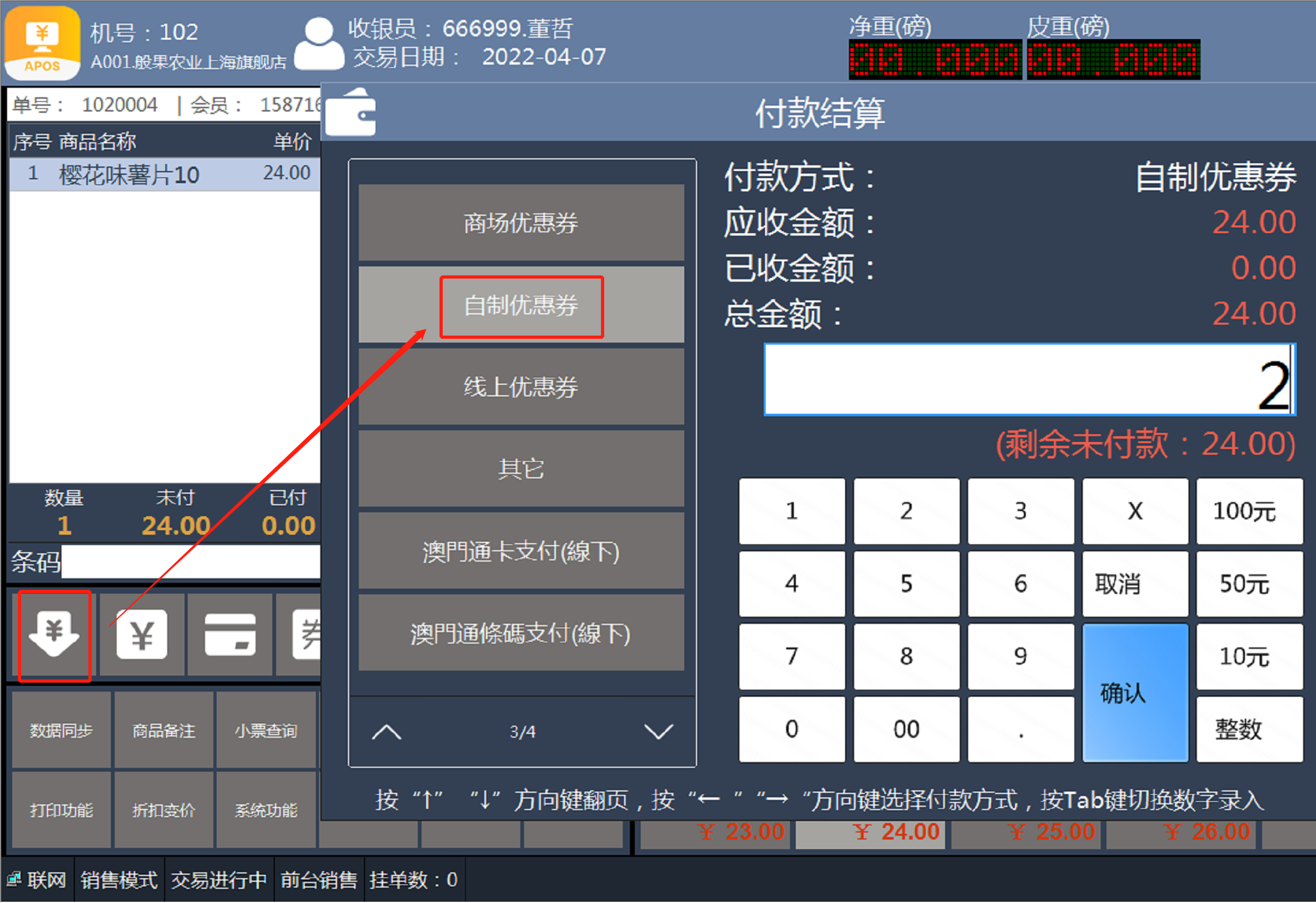The height and width of the screenshot is (903, 1316).
Task: Click the coupon icon beside card icon
Action: pos(306,635)
